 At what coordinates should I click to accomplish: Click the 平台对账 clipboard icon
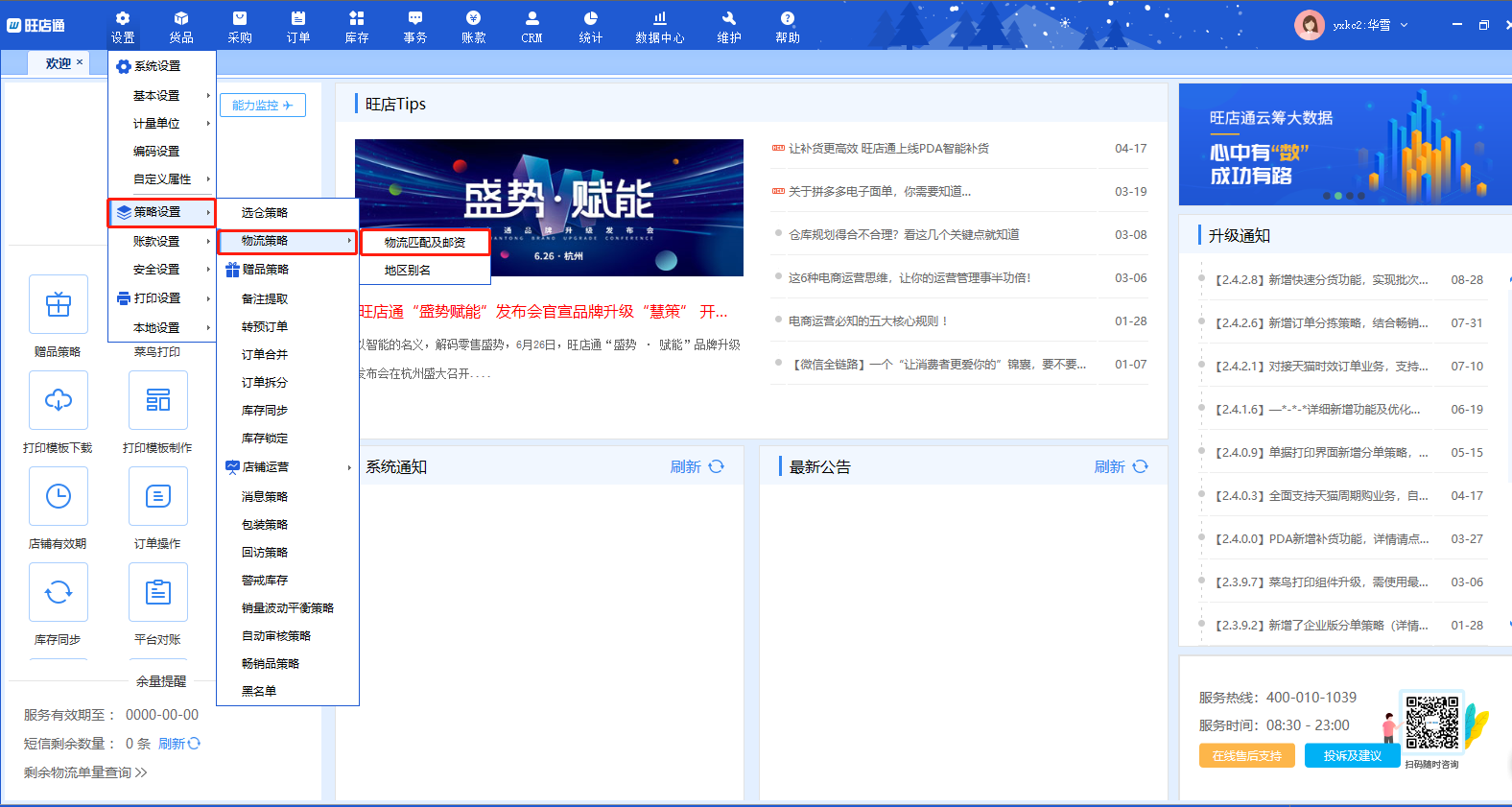tap(158, 592)
